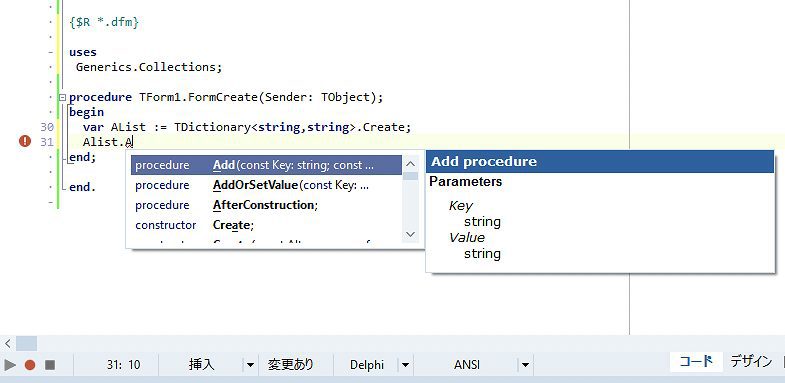Click the 変更あり modified status label
This screenshot has height=383, width=785.
[290, 364]
